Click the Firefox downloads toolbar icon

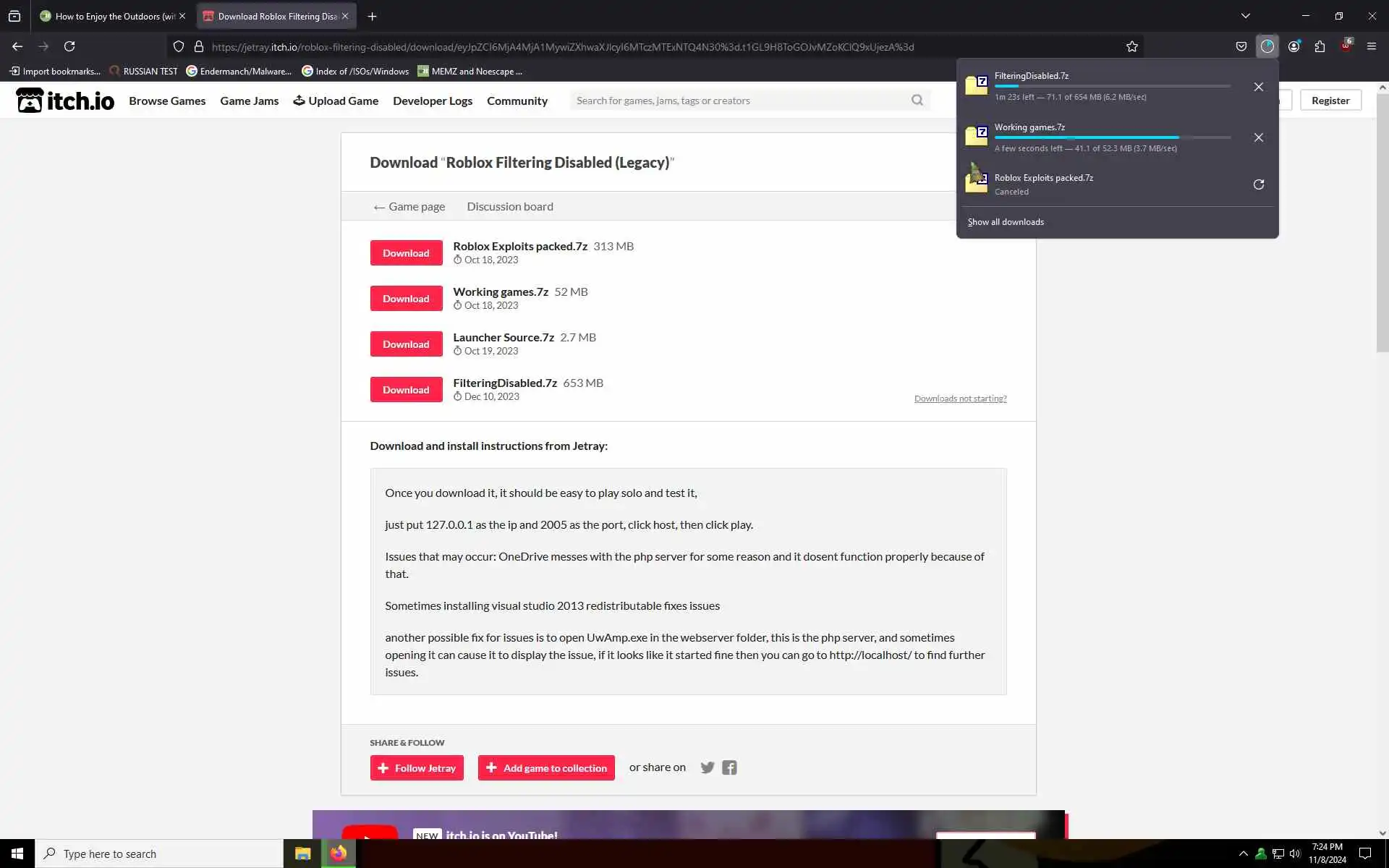pos(1267,46)
